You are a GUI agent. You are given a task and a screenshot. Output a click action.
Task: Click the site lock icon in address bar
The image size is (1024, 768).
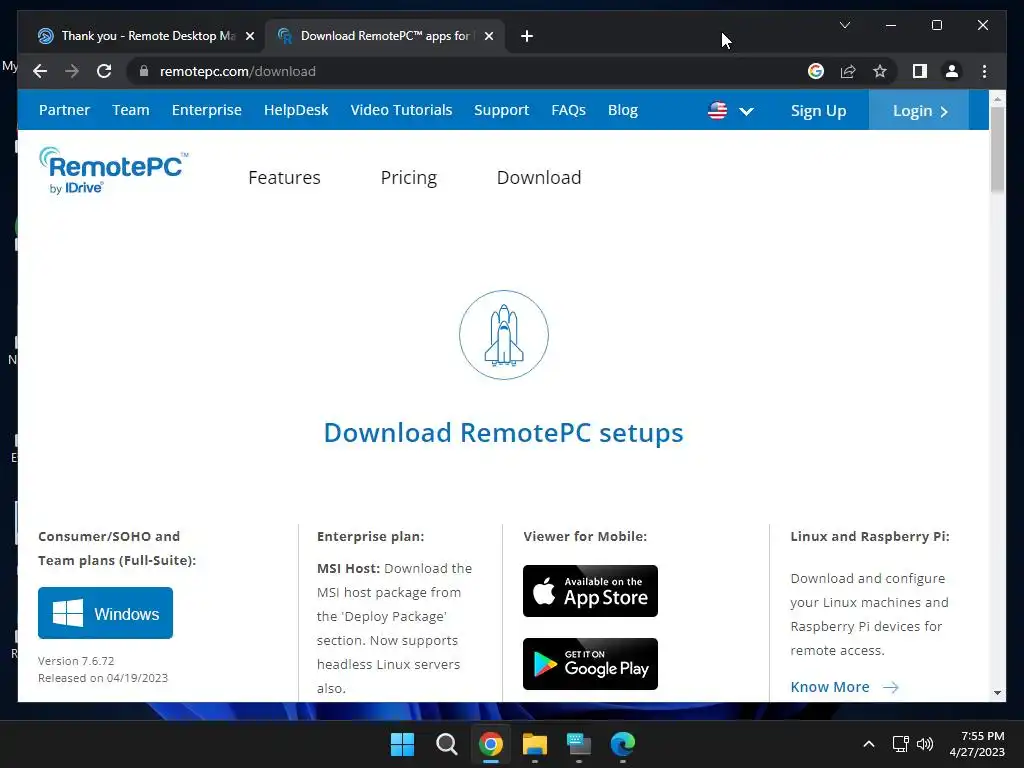144,71
